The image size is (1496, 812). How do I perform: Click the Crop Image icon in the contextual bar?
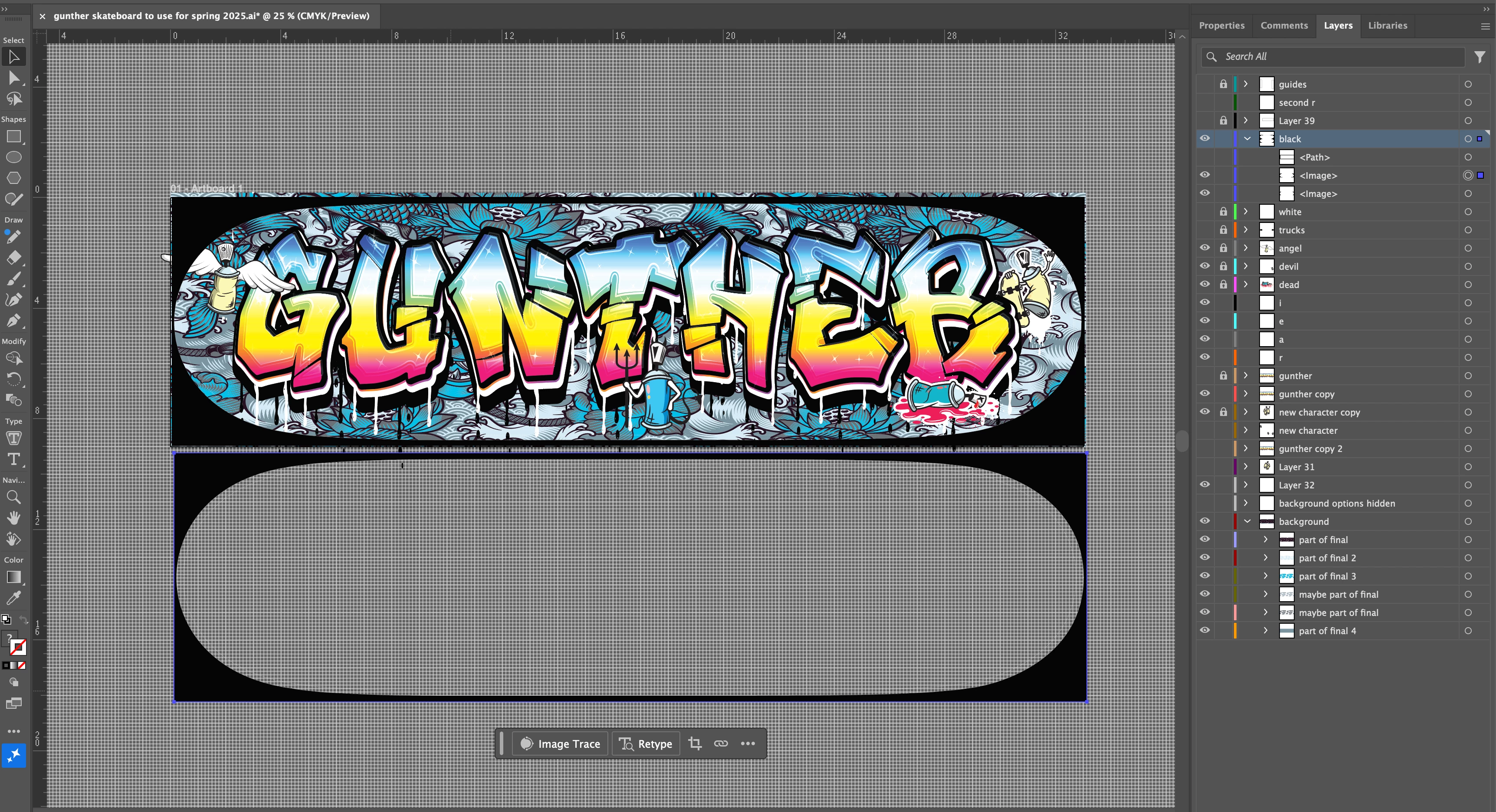(695, 743)
